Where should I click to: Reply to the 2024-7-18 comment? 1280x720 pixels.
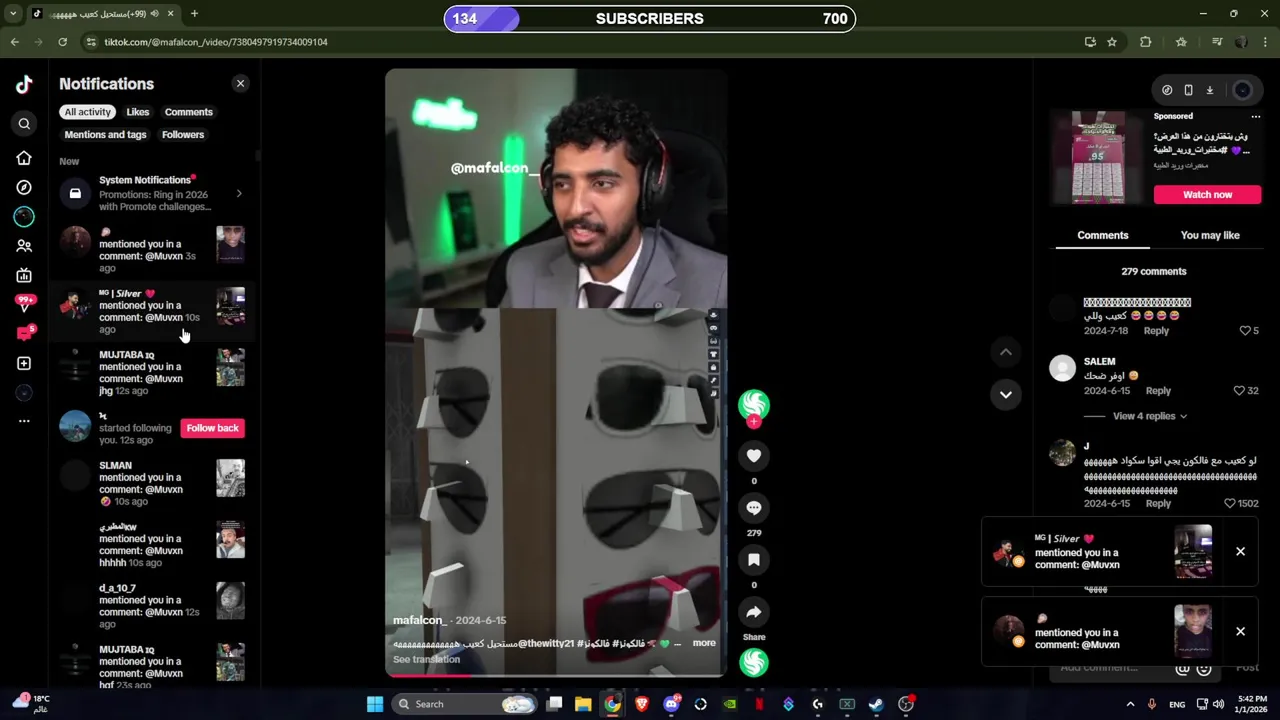point(1156,331)
